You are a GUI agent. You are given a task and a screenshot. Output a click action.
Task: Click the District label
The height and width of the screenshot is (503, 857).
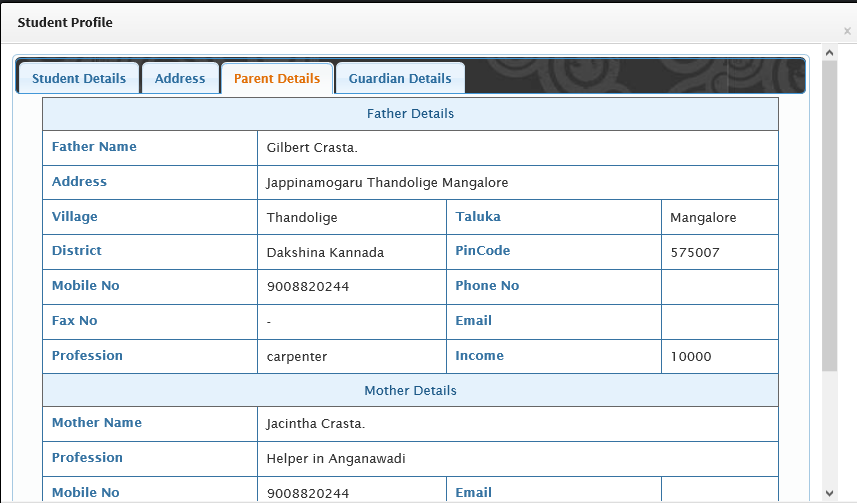pos(77,250)
